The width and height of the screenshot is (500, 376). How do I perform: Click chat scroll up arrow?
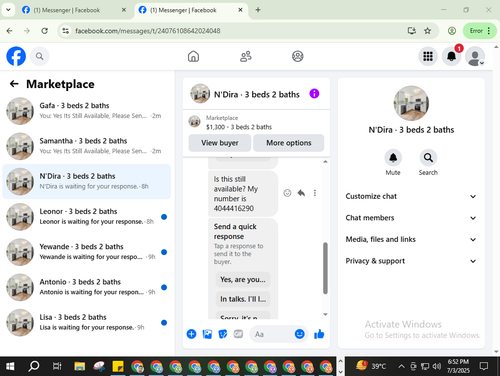point(325,162)
